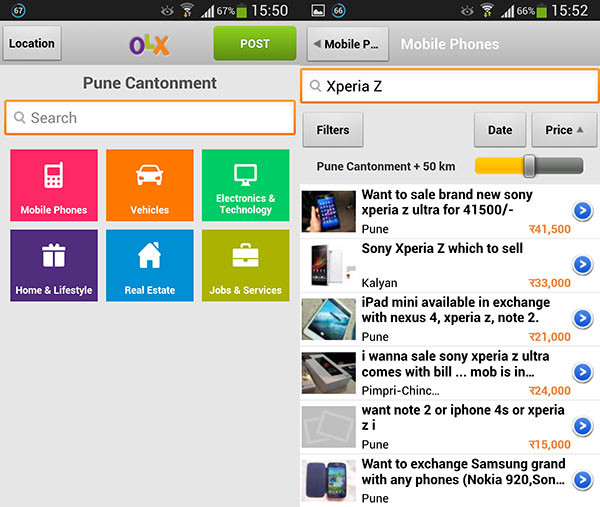Tap the OLX logo
This screenshot has width=600, height=507.
tap(149, 45)
